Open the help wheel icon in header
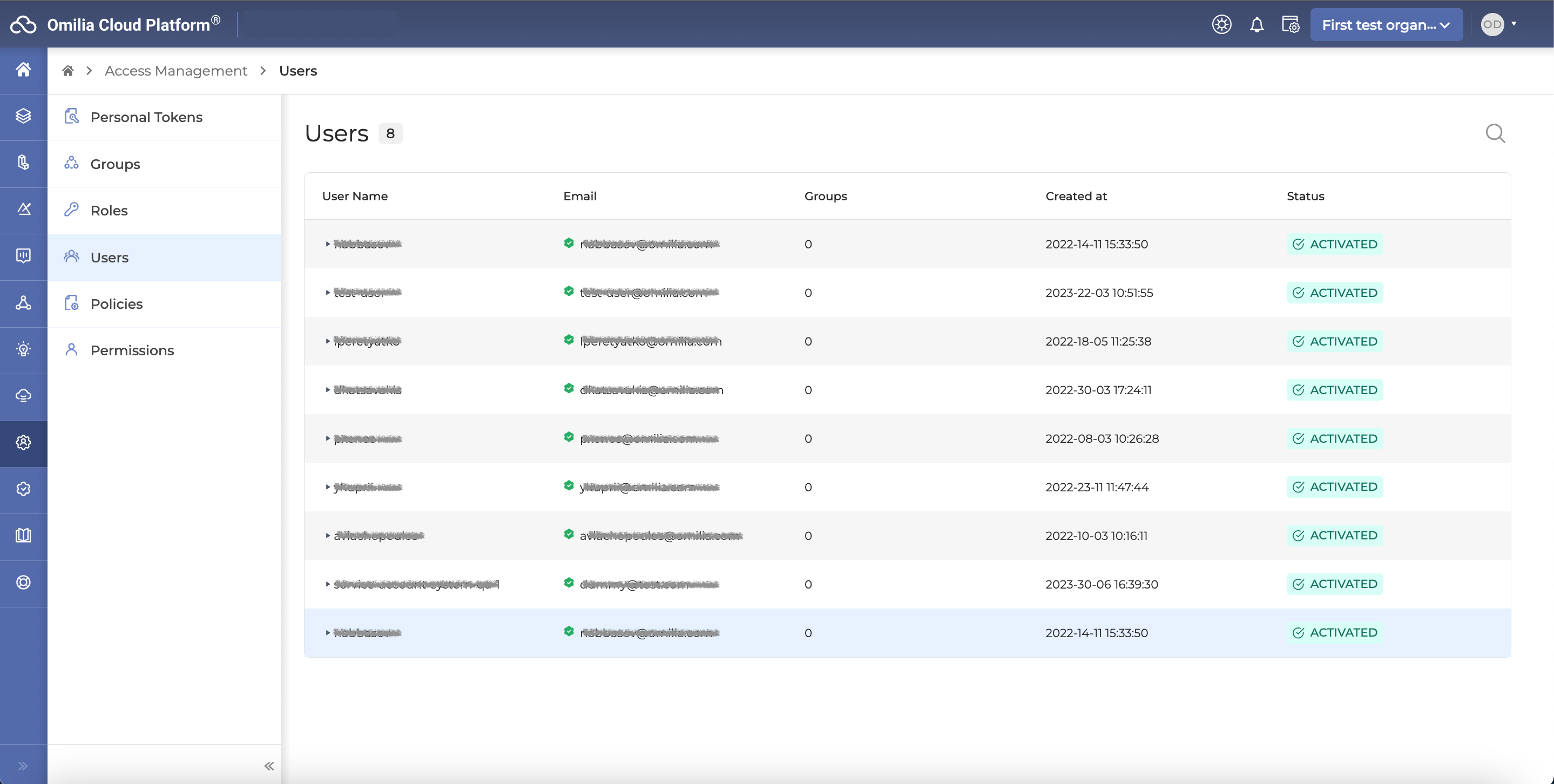1554x784 pixels. (x=1221, y=25)
